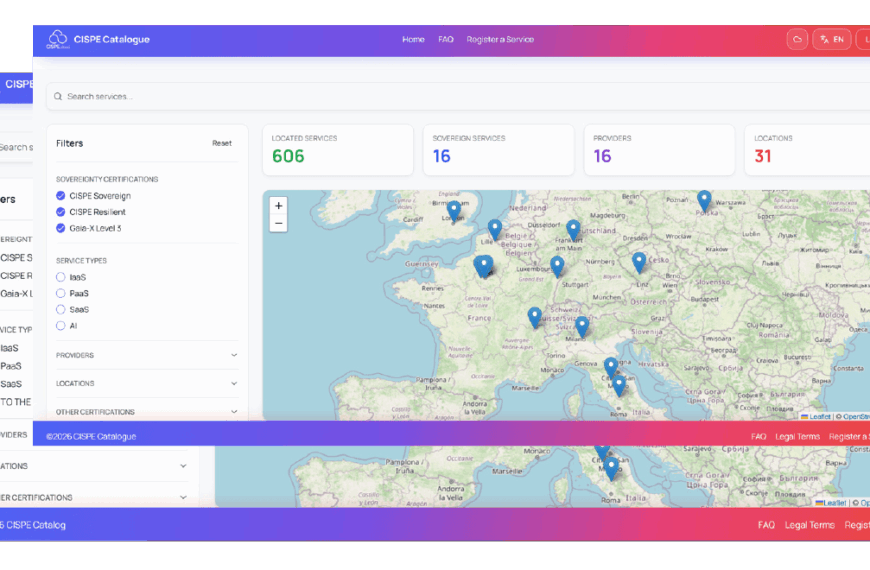Image resolution: width=870 pixels, height=570 pixels.
Task: Click the ©2026 CISPE Catalogue footer text
Action: [91, 437]
